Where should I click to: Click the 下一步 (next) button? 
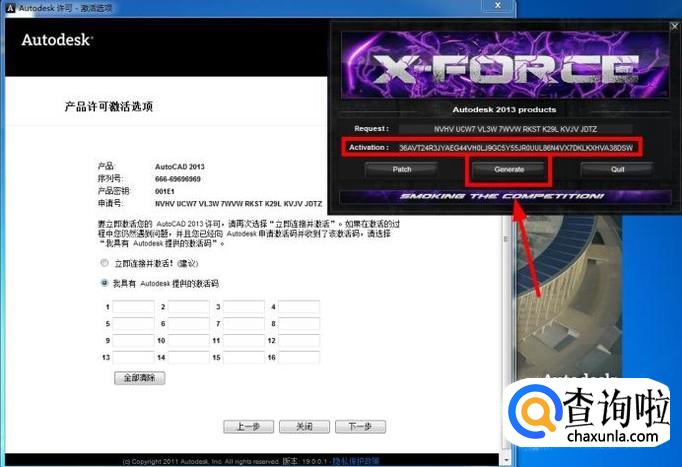(360, 427)
